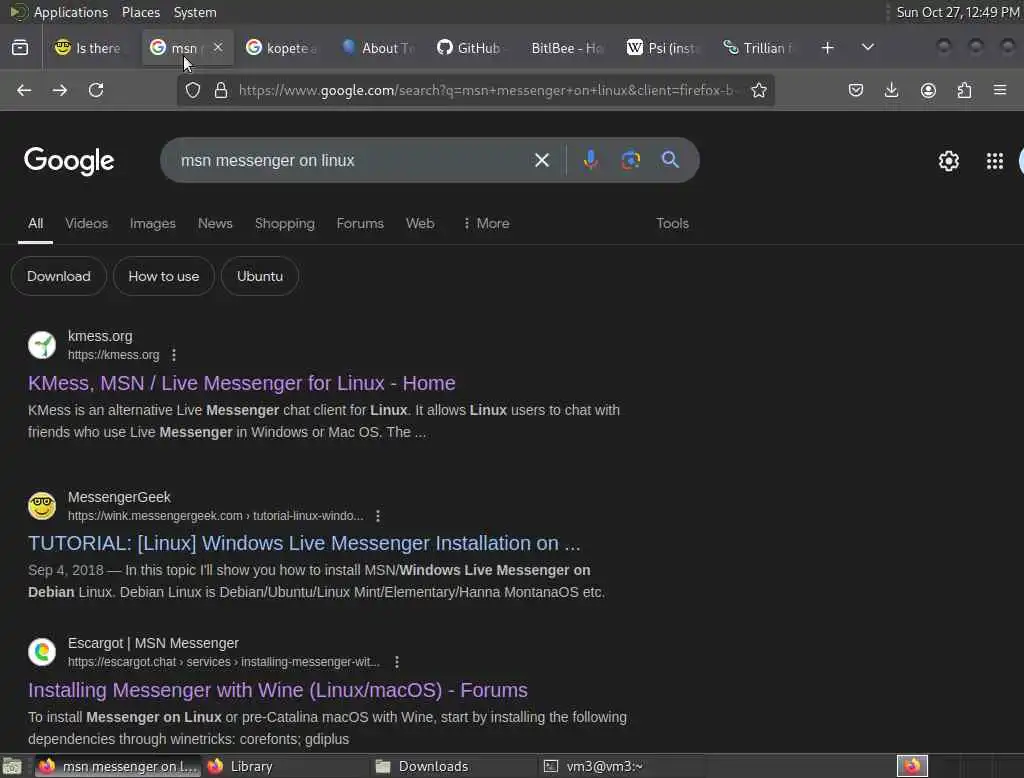Select Videos search filter

86,223
